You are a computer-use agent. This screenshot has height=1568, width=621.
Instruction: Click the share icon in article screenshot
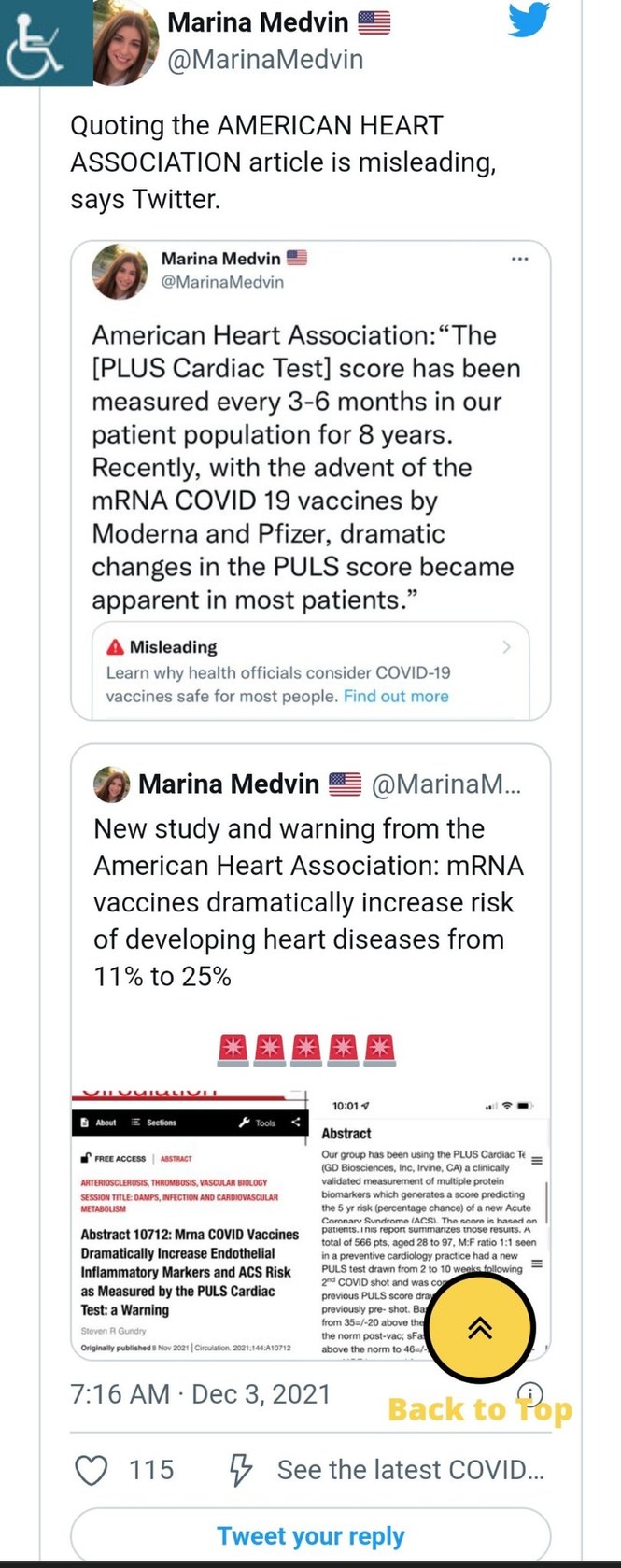pos(296,1123)
